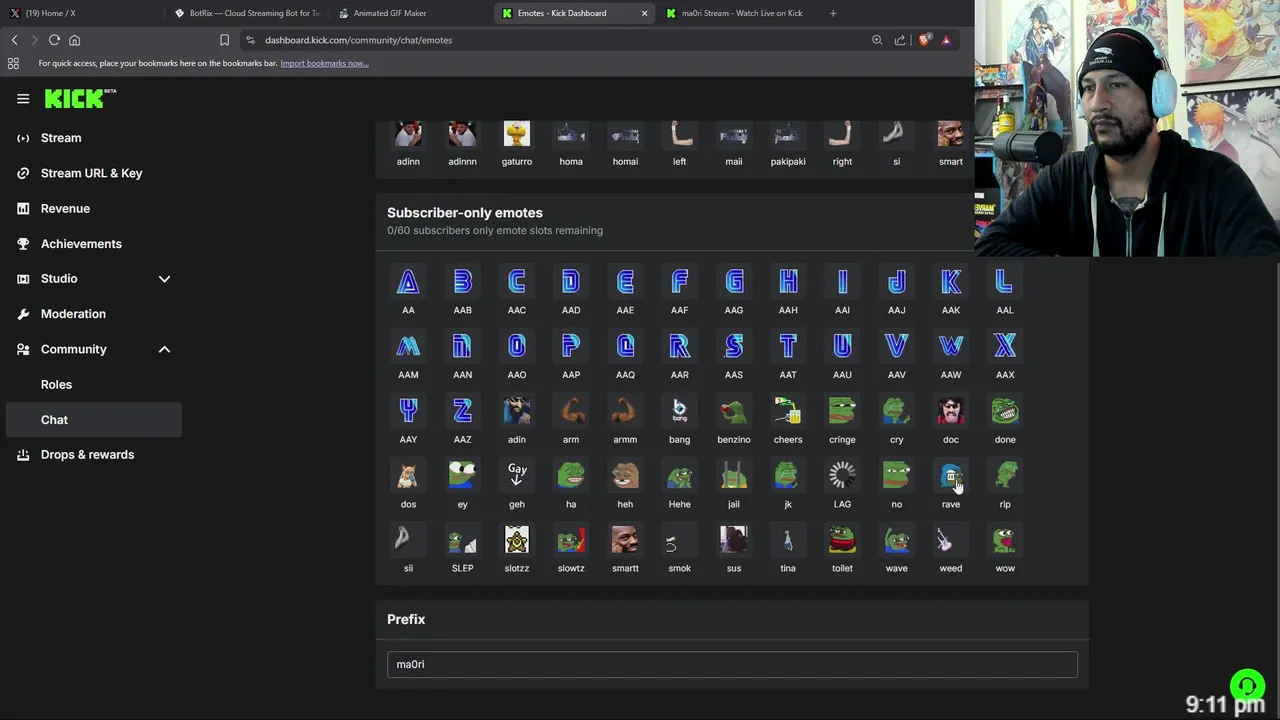Click the slotzz emote
Screen dimensions: 1280x720
(517, 540)
